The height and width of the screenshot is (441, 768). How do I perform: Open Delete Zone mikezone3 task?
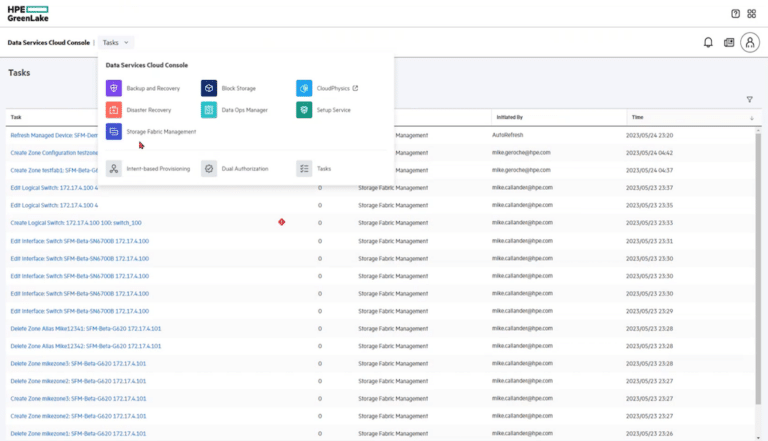click(x=78, y=364)
